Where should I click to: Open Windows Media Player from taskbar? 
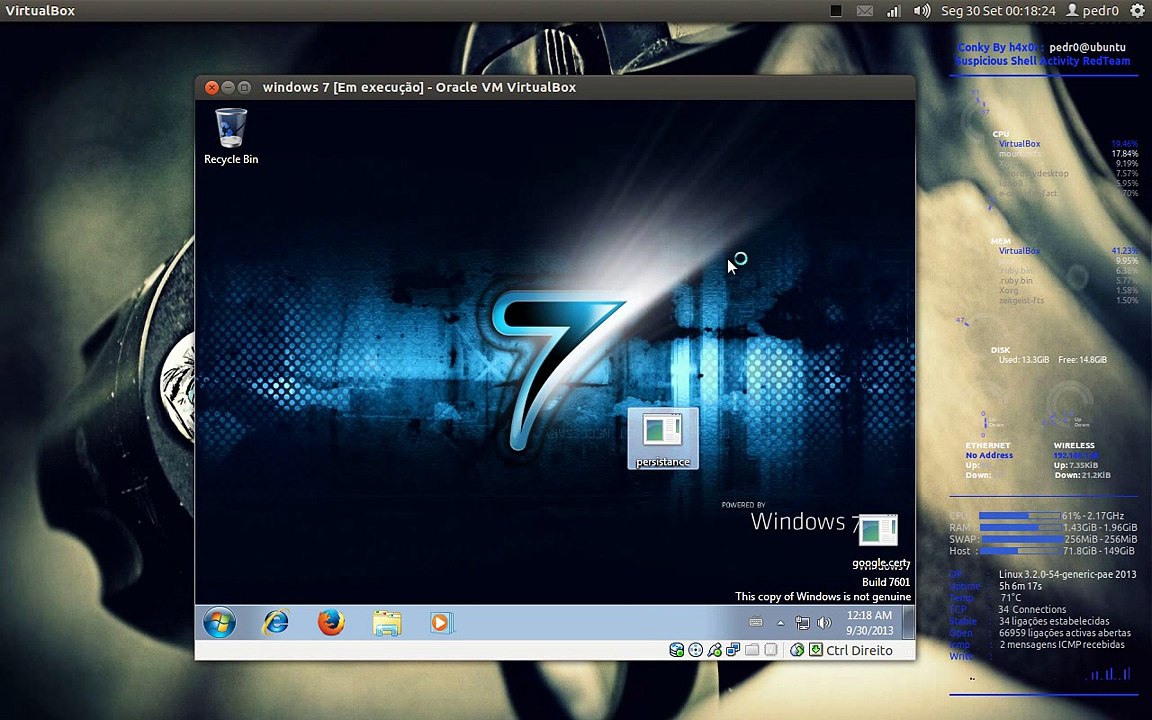pyautogui.click(x=441, y=623)
